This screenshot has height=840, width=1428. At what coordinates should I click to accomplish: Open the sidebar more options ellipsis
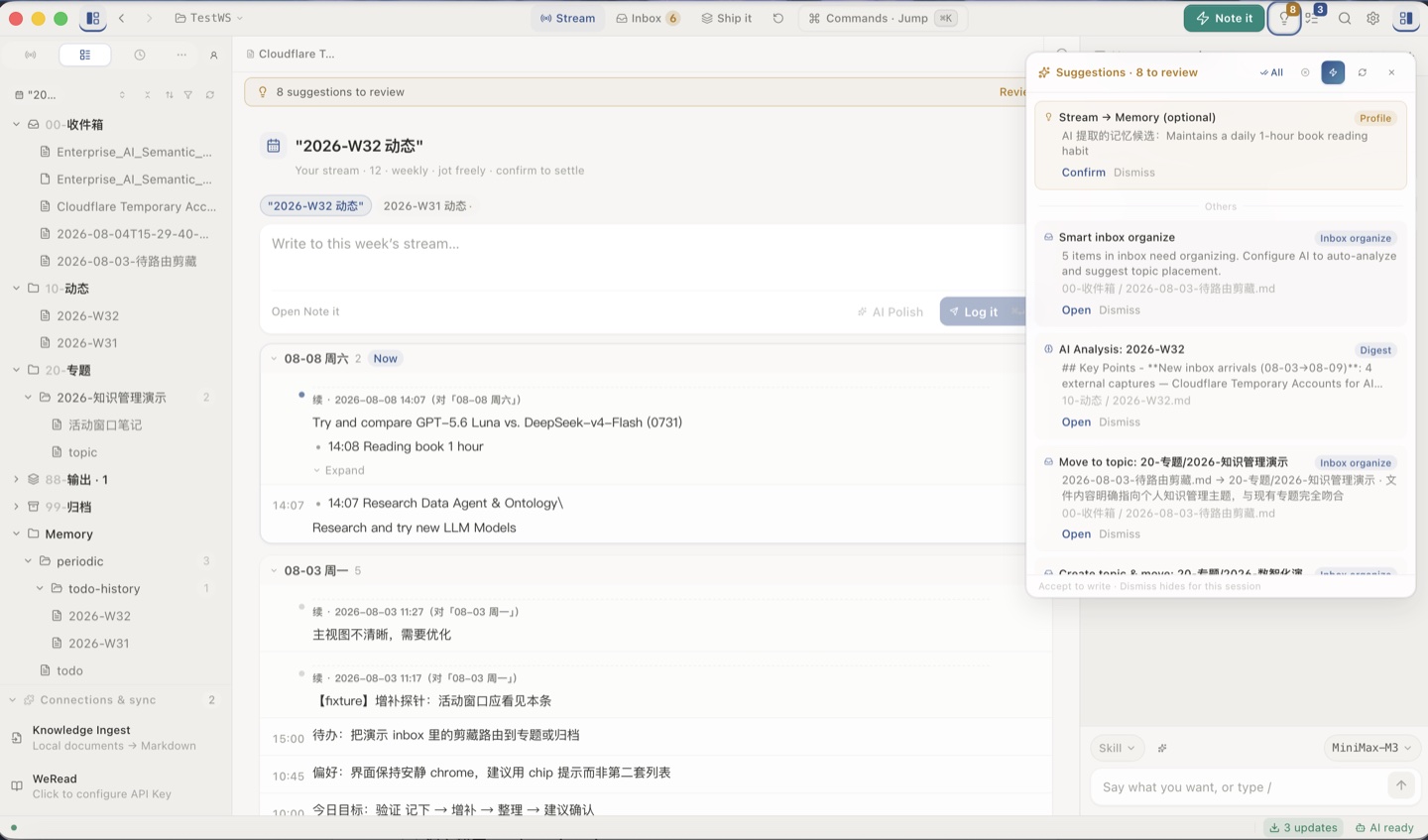coord(181,55)
